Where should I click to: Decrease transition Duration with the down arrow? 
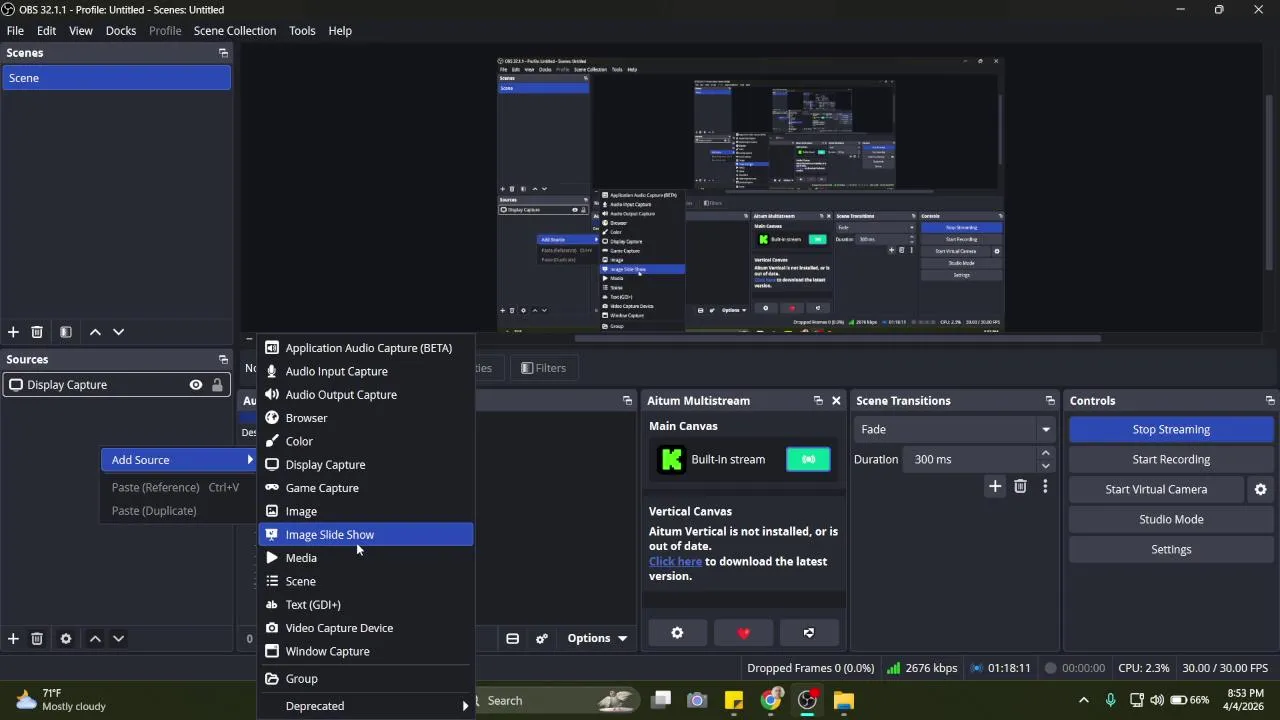[x=1046, y=467]
